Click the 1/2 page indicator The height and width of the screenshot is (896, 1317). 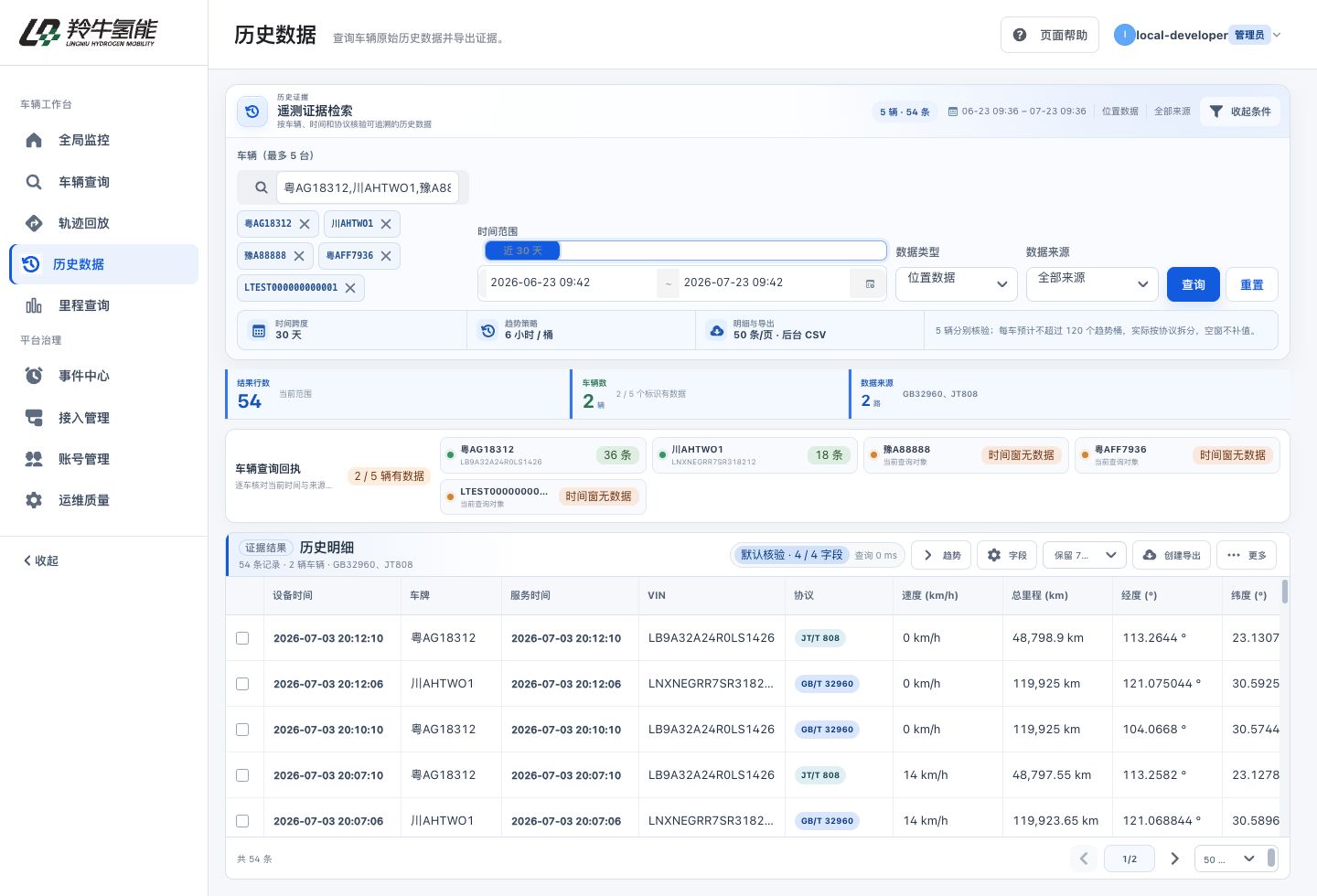tap(1130, 859)
